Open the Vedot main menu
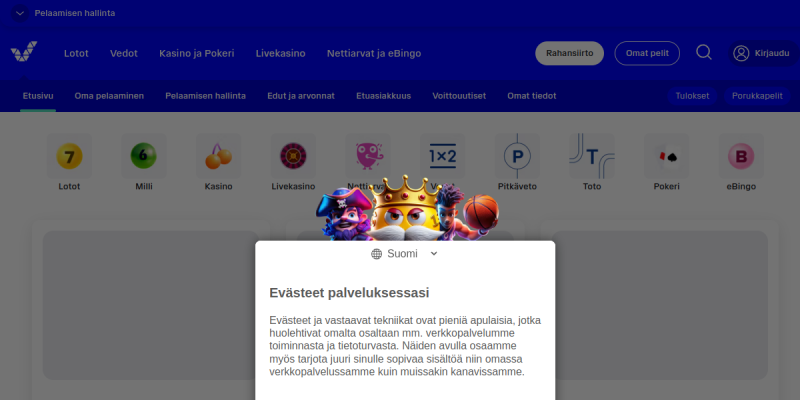Image resolution: width=800 pixels, height=400 pixels. [124, 54]
